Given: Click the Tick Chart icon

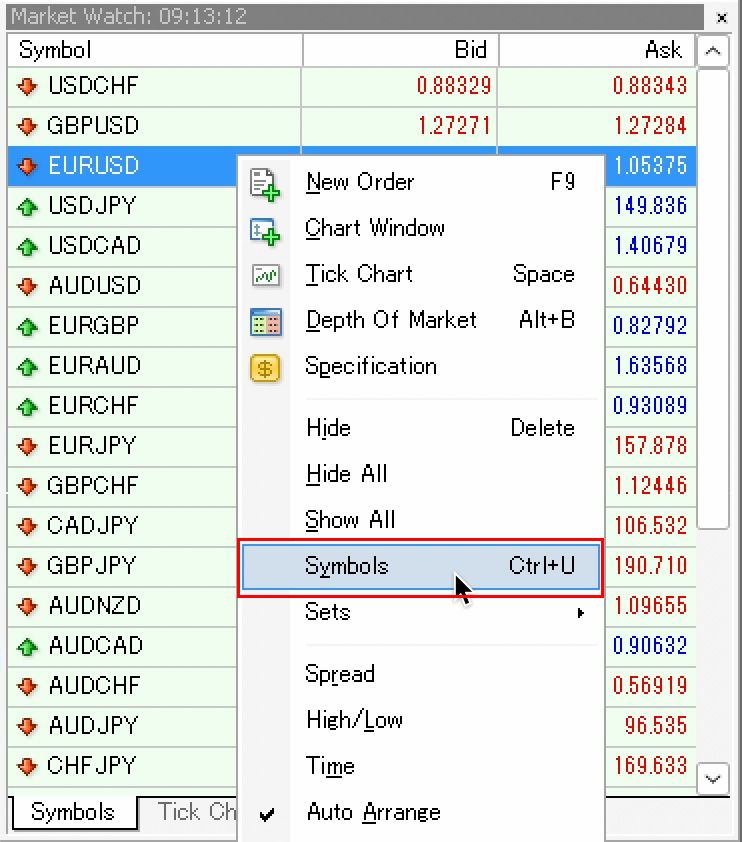Looking at the screenshot, I should point(265,275).
